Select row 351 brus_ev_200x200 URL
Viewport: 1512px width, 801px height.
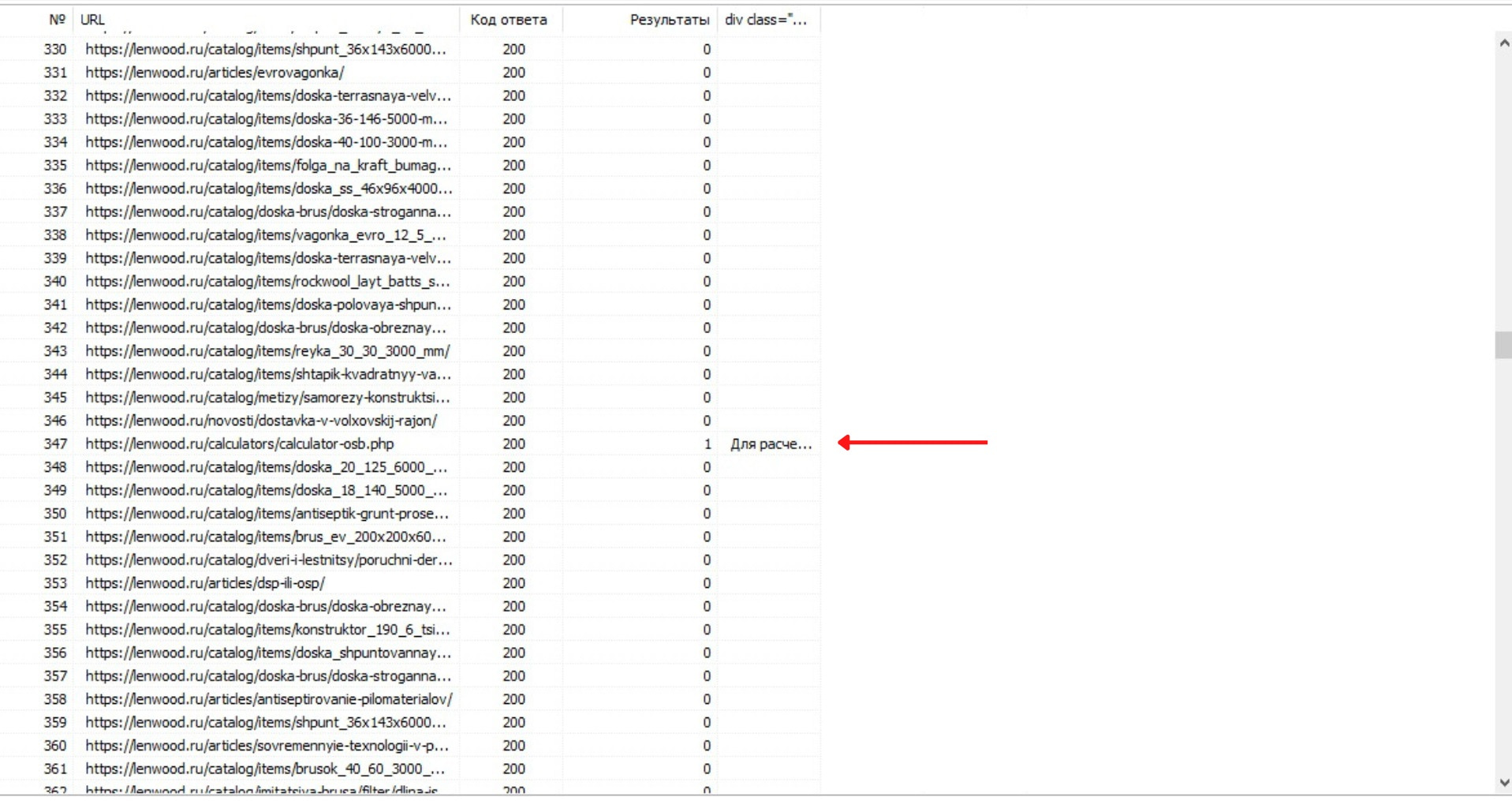point(266,537)
